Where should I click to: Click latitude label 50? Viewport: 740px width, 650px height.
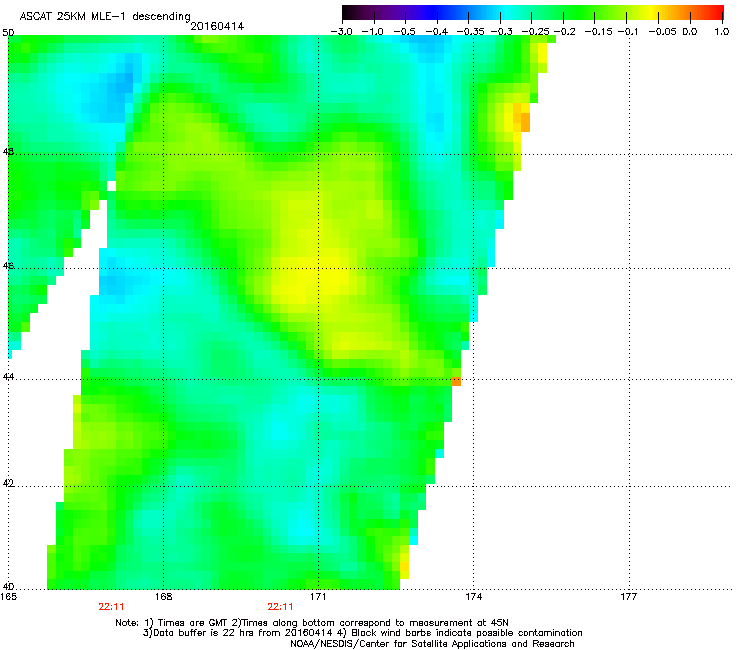tap(8, 33)
